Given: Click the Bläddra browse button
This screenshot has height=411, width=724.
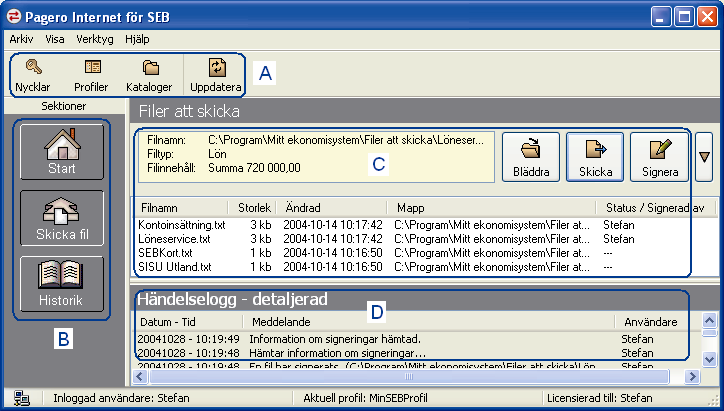Looking at the screenshot, I should coord(531,157).
